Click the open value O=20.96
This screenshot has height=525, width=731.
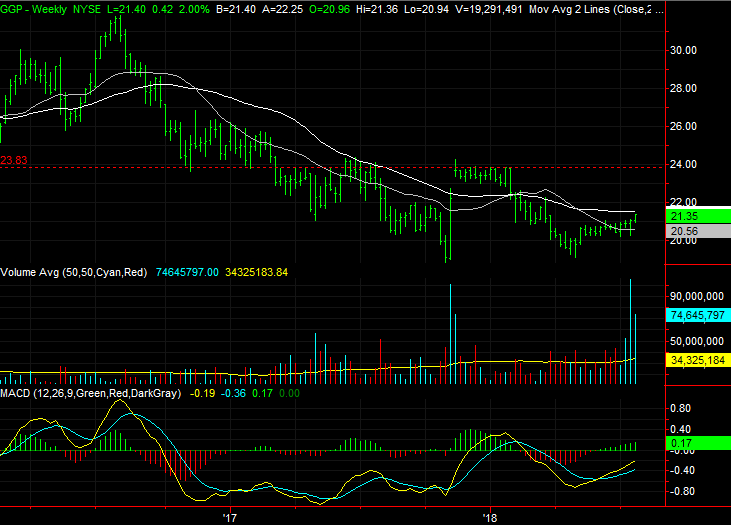click(x=329, y=9)
